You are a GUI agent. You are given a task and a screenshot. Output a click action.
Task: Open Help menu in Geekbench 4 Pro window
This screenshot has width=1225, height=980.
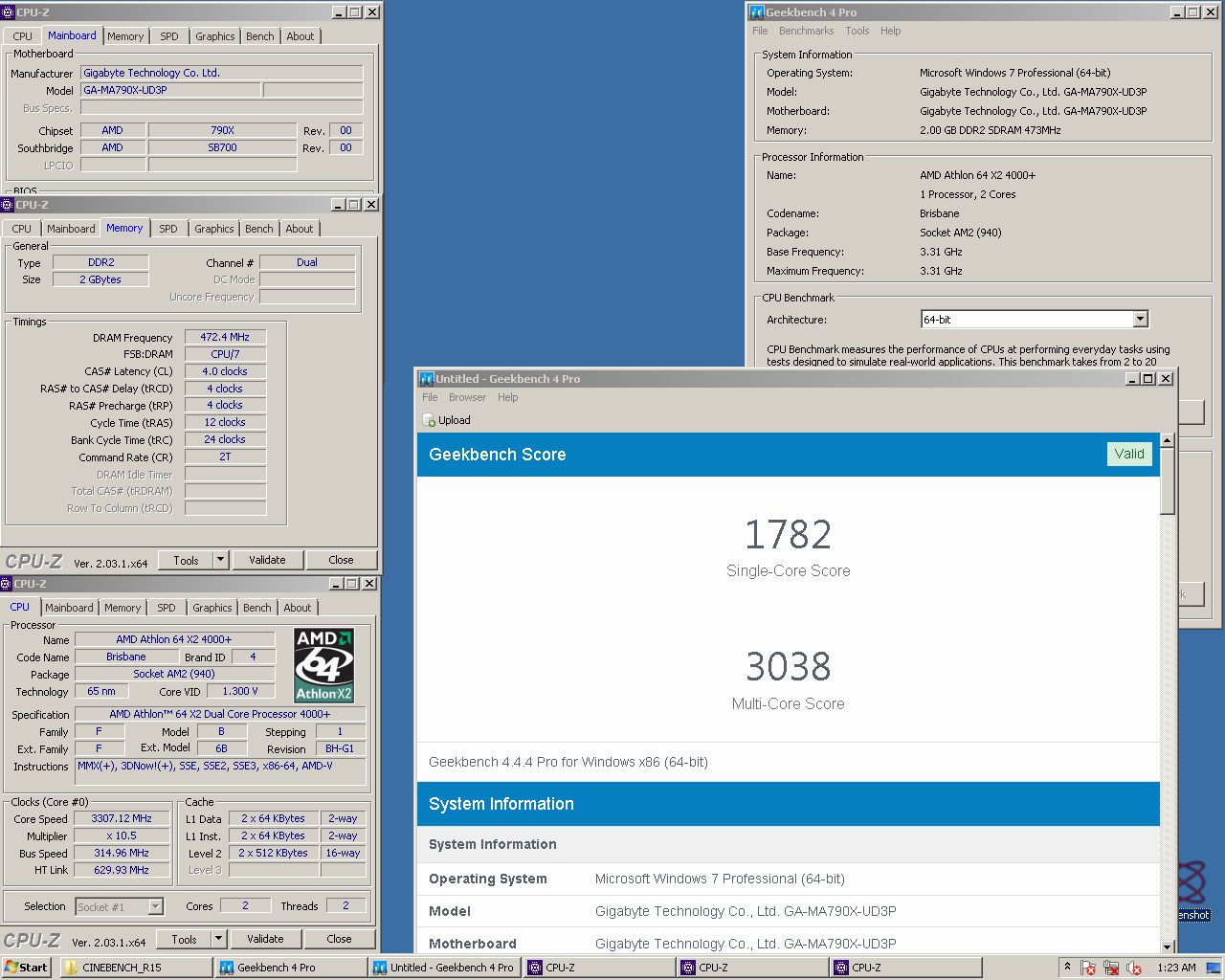point(890,31)
